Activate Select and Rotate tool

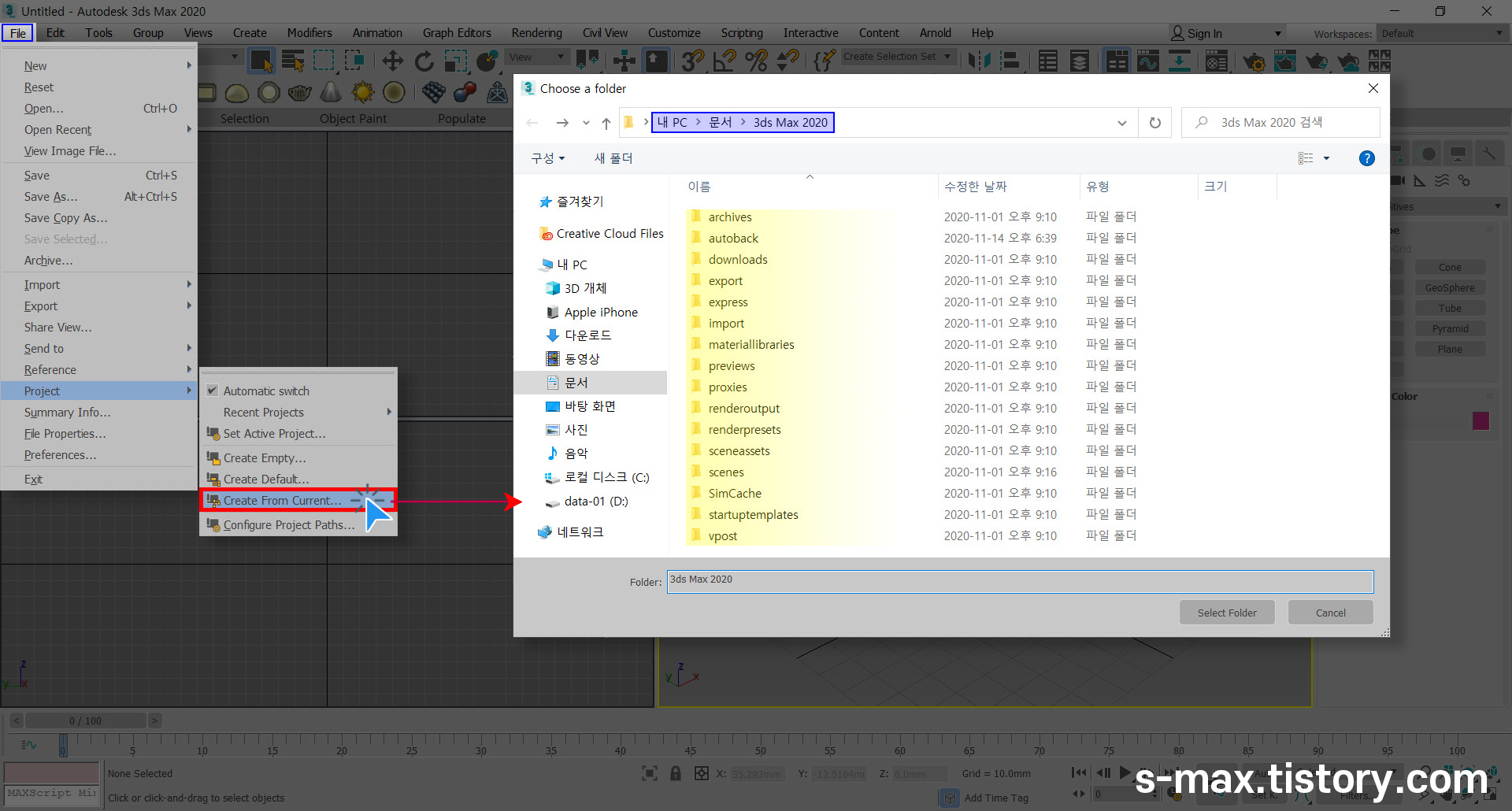pyautogui.click(x=424, y=61)
